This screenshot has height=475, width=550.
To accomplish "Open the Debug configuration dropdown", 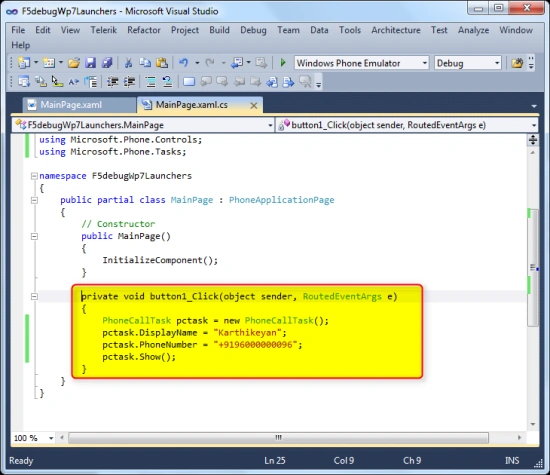I will coord(468,63).
